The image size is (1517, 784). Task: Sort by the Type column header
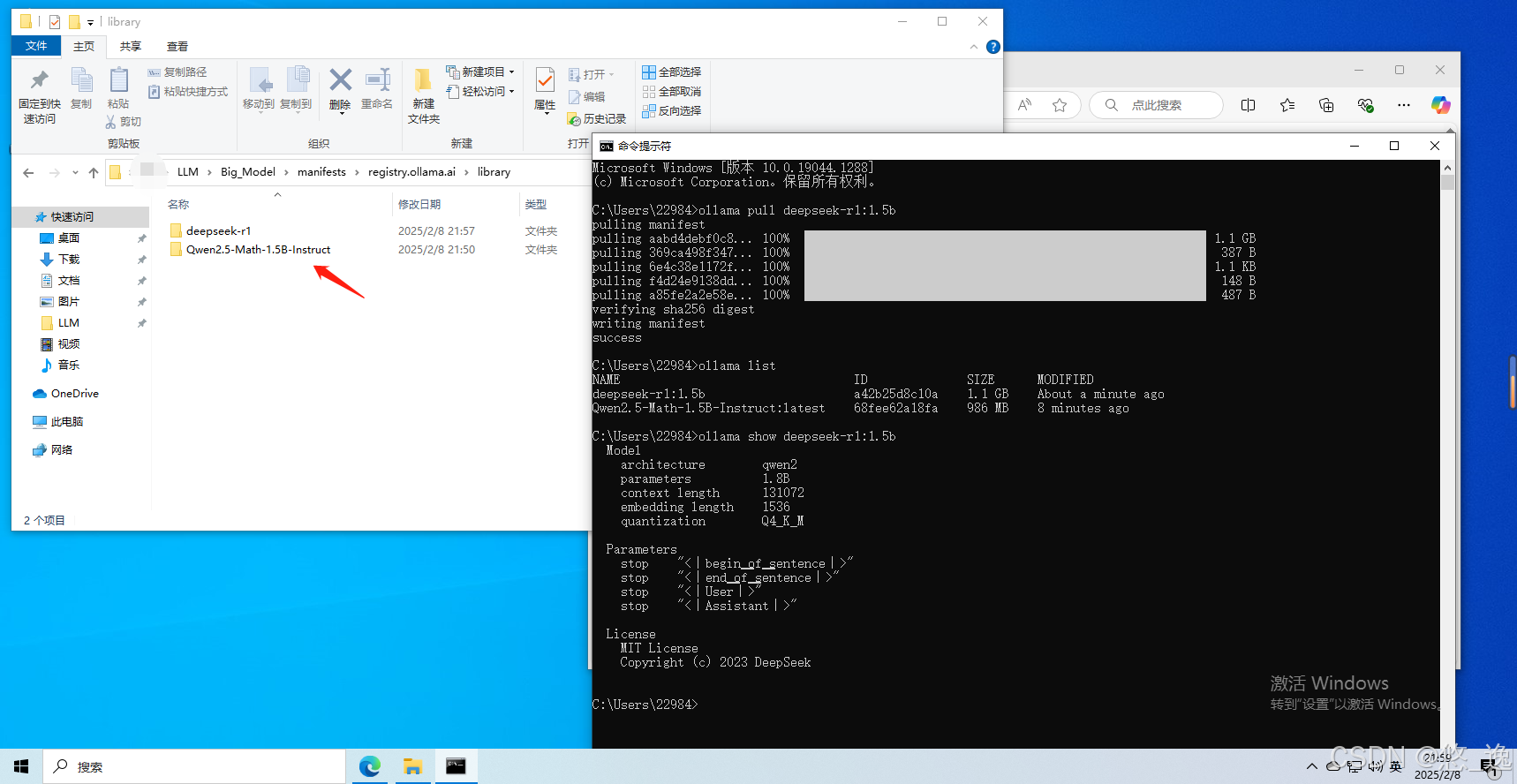(x=536, y=205)
